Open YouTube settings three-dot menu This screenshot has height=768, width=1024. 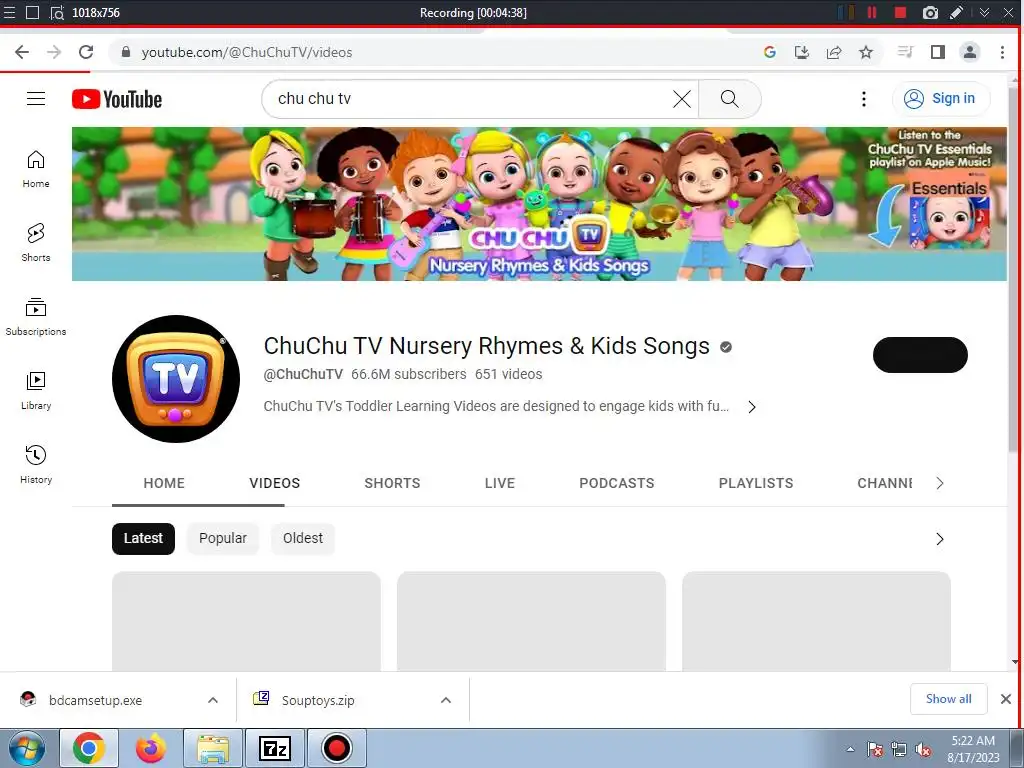click(x=863, y=99)
